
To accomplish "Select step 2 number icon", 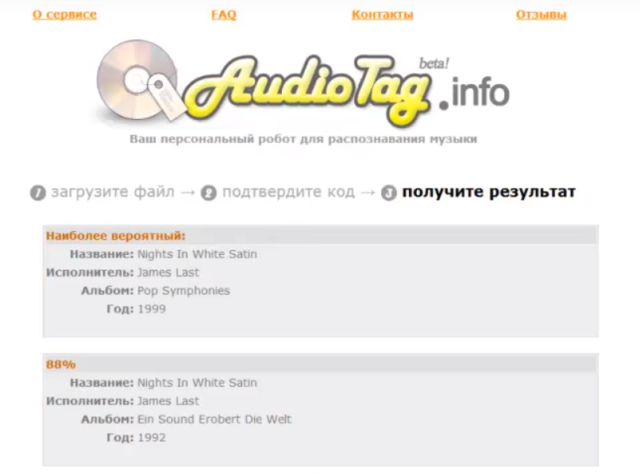I will [209, 193].
